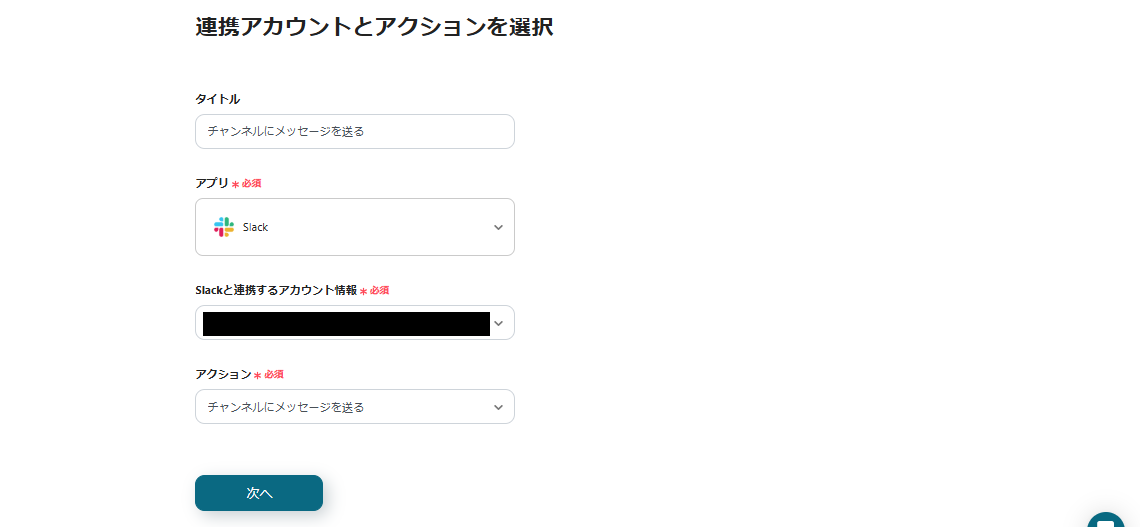Click the アクション field label
This screenshot has width=1140, height=527.
[x=223, y=374]
